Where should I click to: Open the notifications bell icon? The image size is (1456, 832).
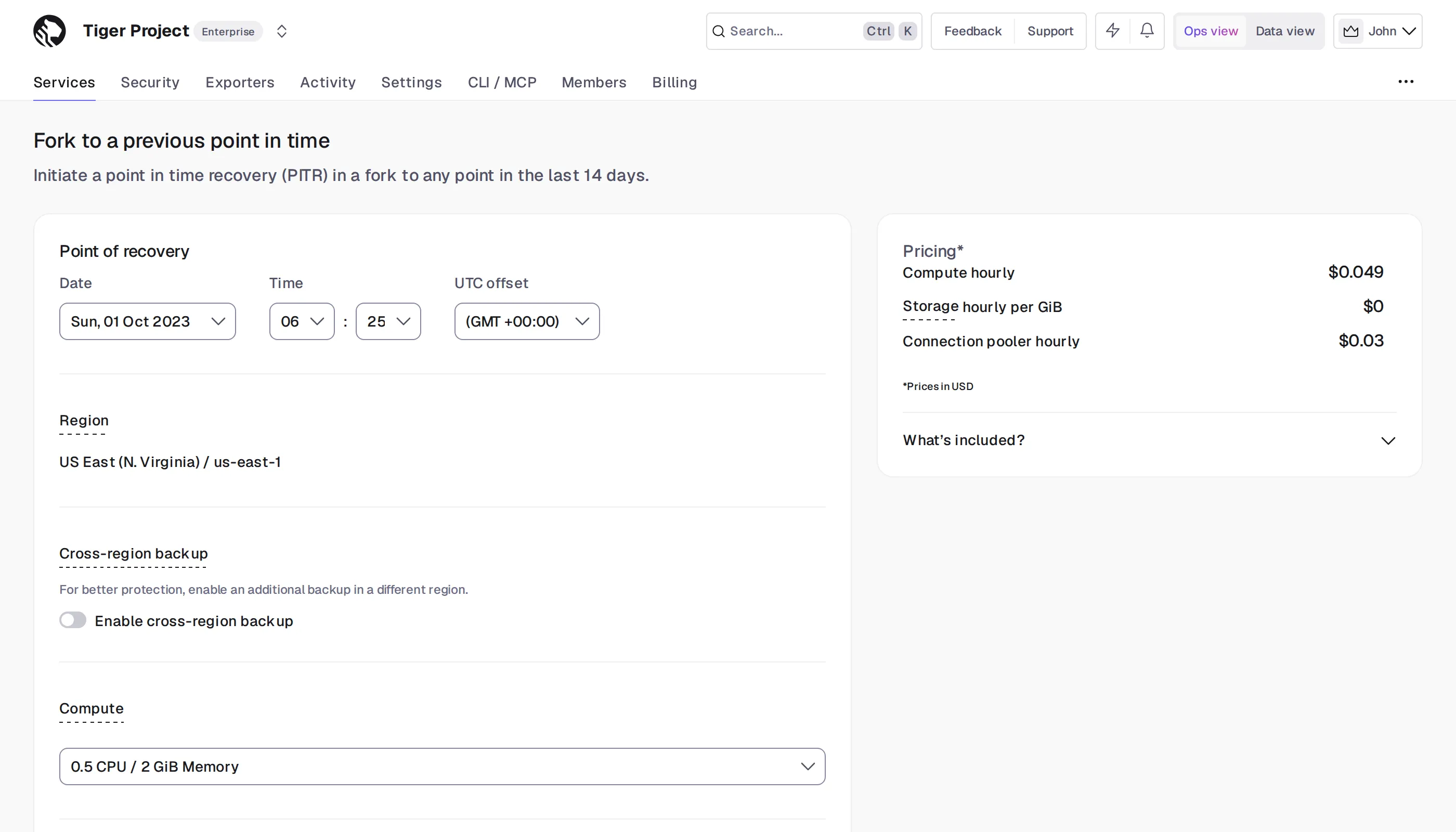point(1147,31)
